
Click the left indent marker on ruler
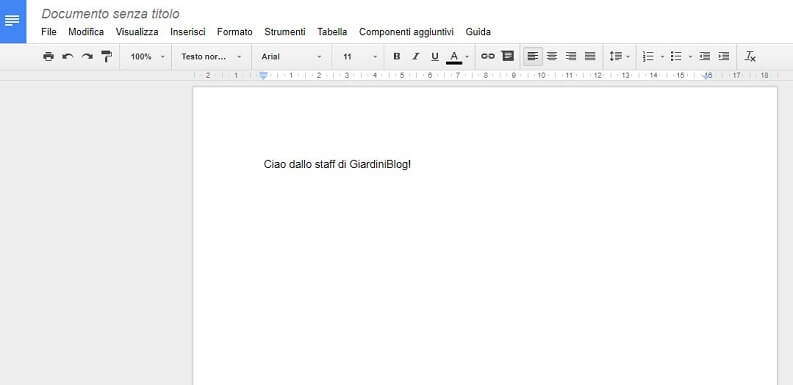[263, 76]
